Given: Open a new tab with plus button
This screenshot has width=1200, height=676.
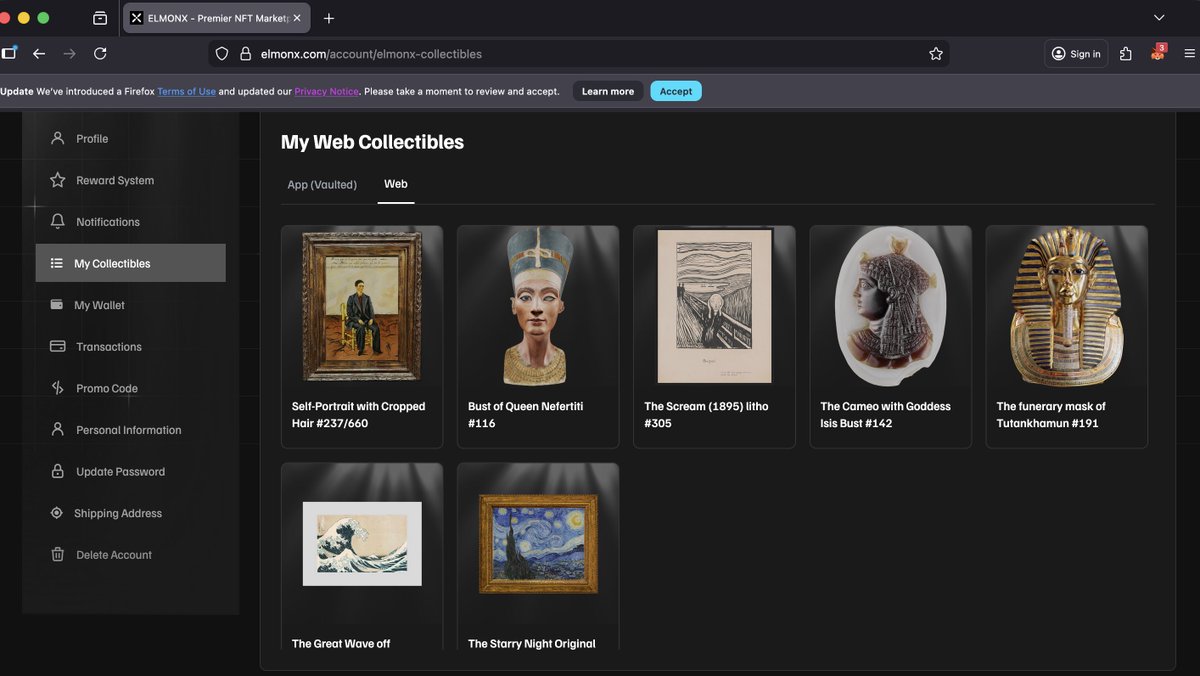Looking at the screenshot, I should click(329, 18).
